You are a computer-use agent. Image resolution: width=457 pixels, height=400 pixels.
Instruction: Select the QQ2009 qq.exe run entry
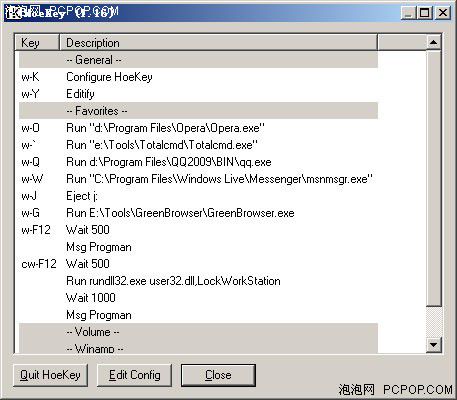pyautogui.click(x=198, y=162)
